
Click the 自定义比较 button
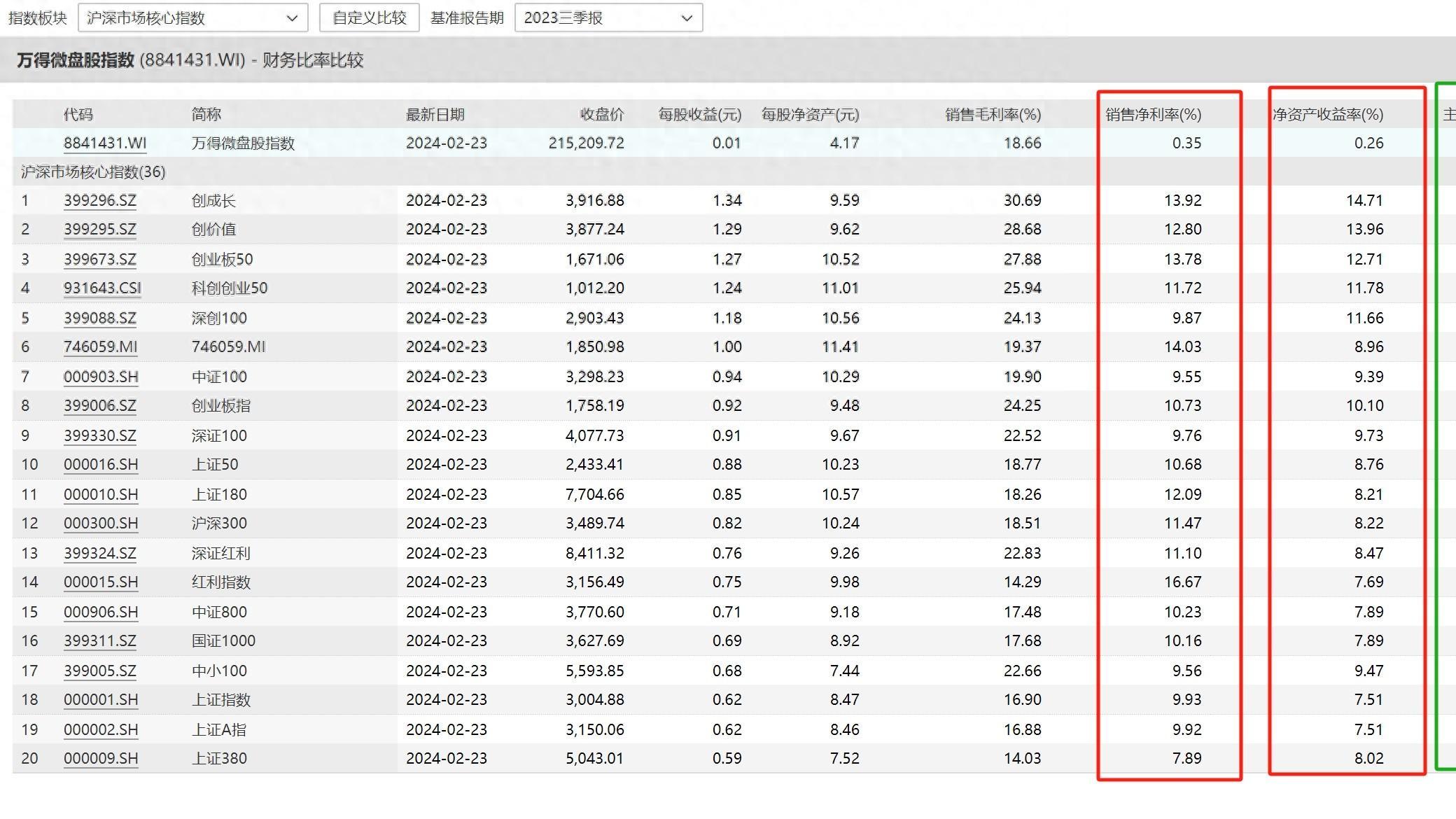(369, 18)
